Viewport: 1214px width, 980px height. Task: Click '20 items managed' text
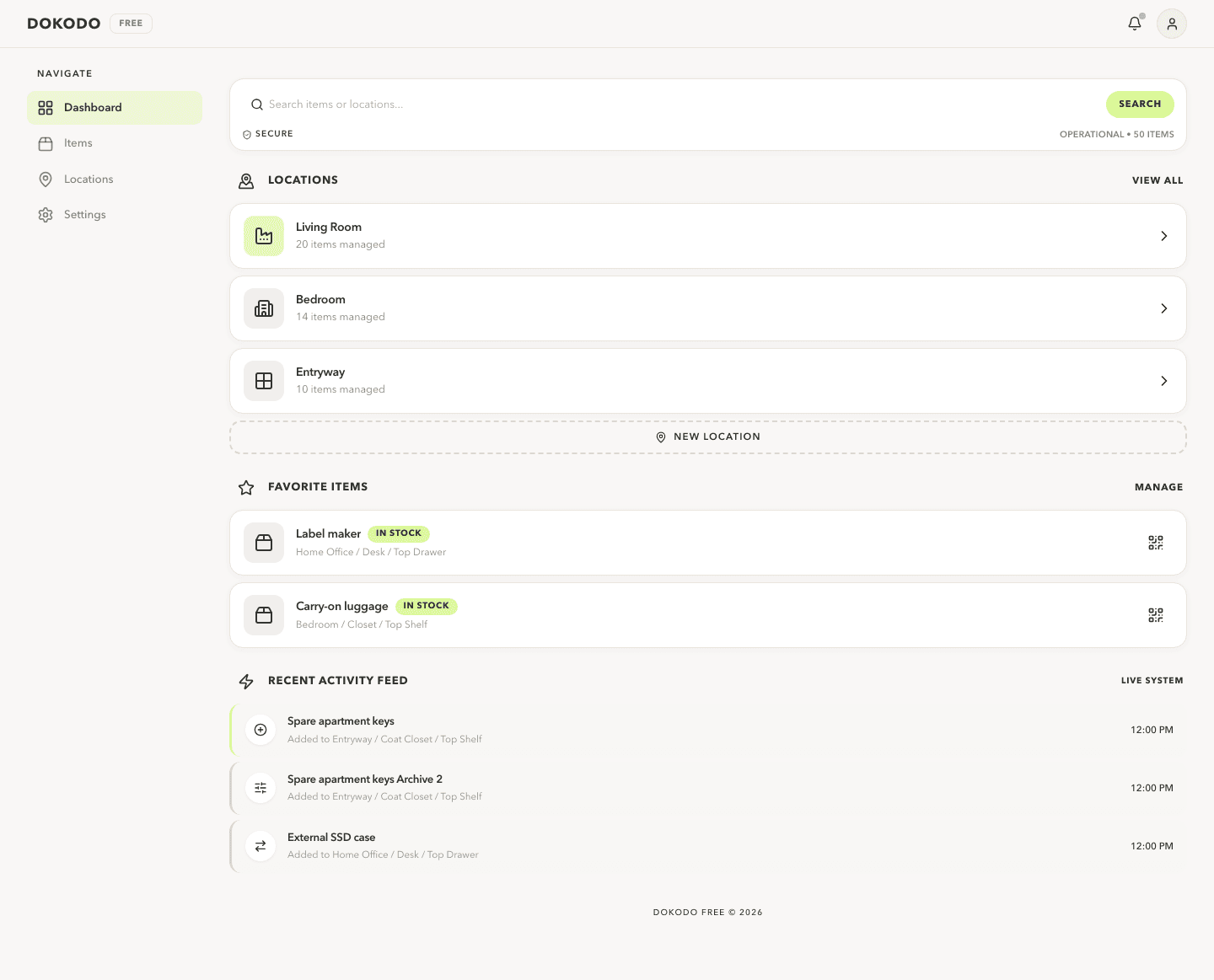tap(341, 245)
